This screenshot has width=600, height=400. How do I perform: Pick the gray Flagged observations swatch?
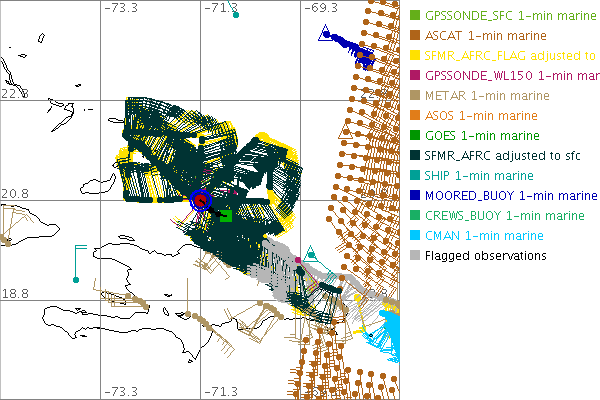[x=415, y=255]
